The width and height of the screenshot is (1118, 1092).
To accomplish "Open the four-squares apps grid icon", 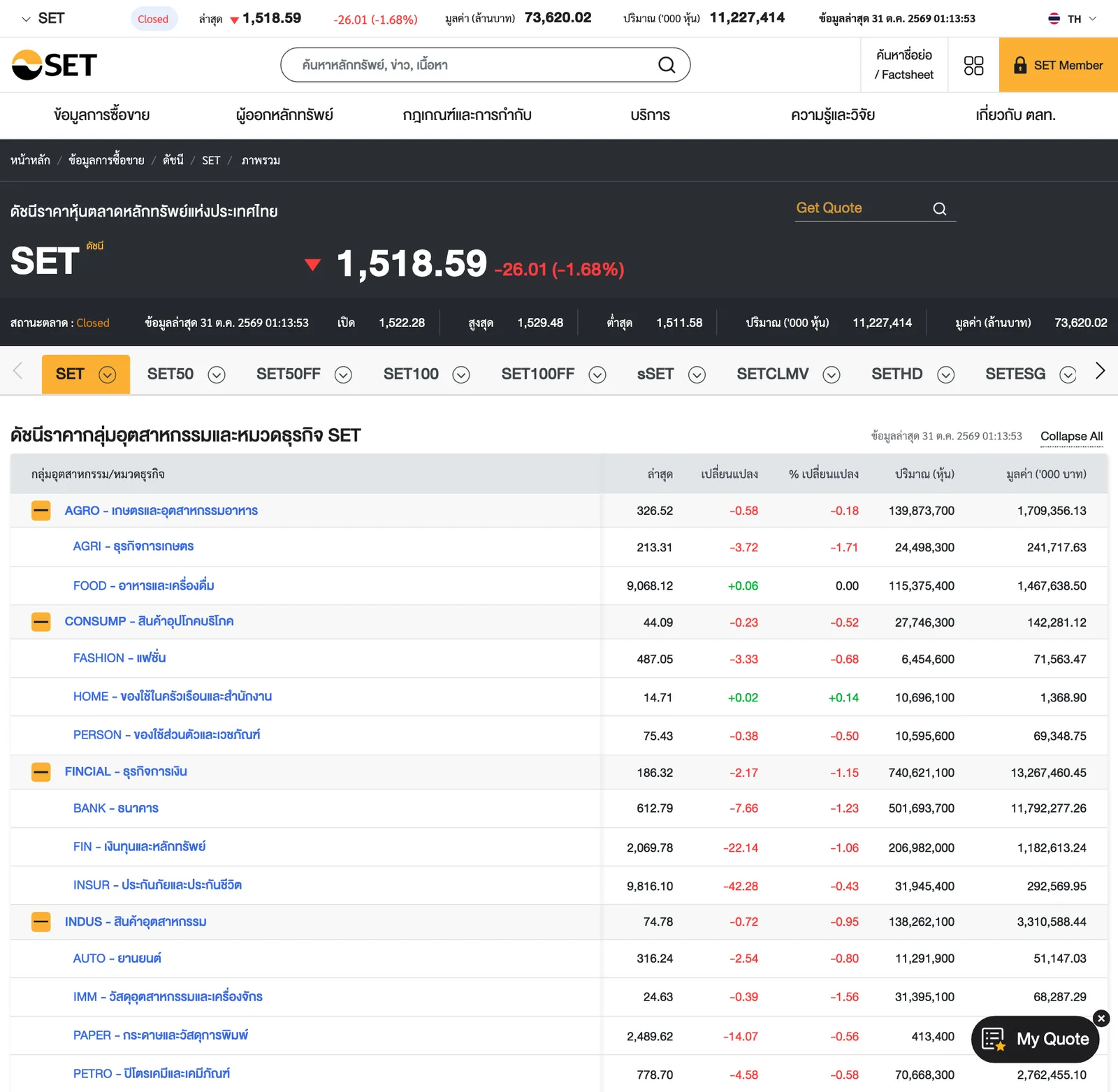I will coord(973,65).
